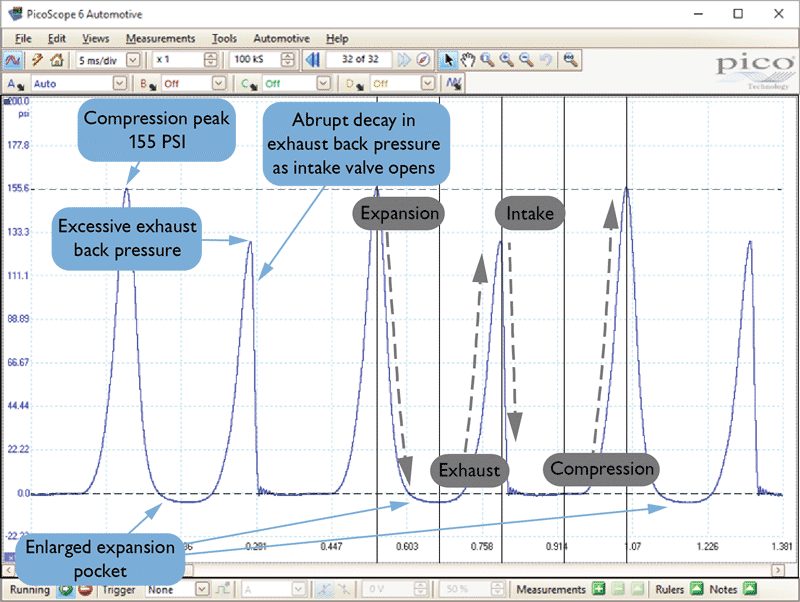Viewport: 800px width, 602px height.
Task: Click the Notes label text
Action: [x=723, y=589]
